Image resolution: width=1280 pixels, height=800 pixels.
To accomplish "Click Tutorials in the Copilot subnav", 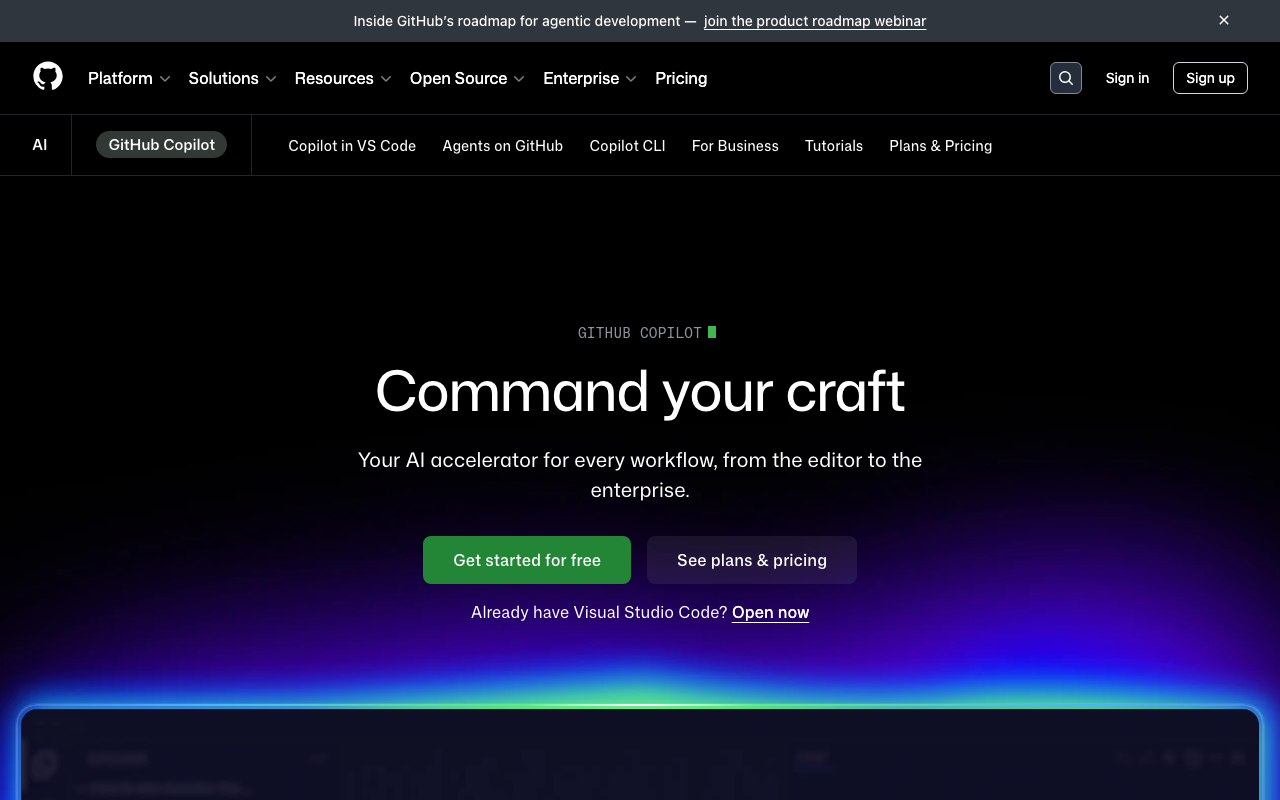I will pyautogui.click(x=834, y=145).
